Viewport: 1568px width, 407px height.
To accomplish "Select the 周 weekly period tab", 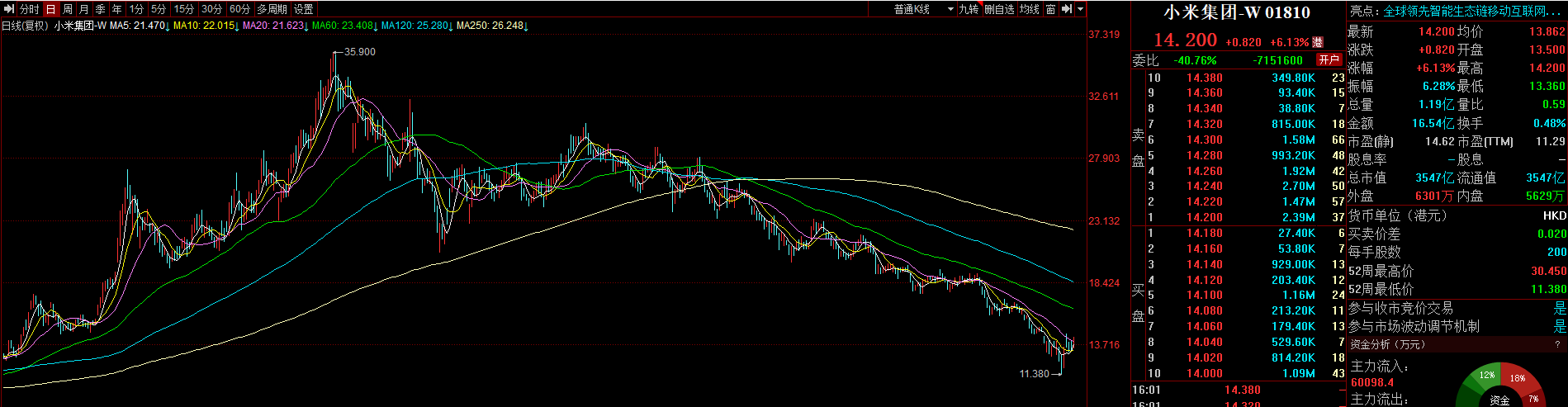I will pyautogui.click(x=68, y=9).
